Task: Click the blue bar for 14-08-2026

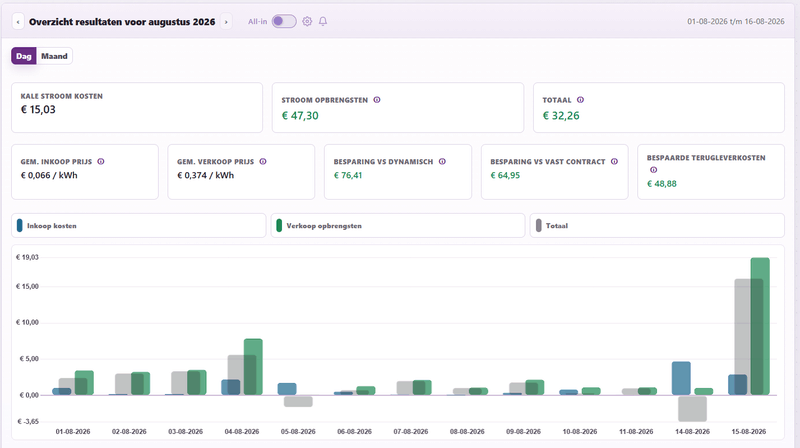Action: (x=681, y=378)
